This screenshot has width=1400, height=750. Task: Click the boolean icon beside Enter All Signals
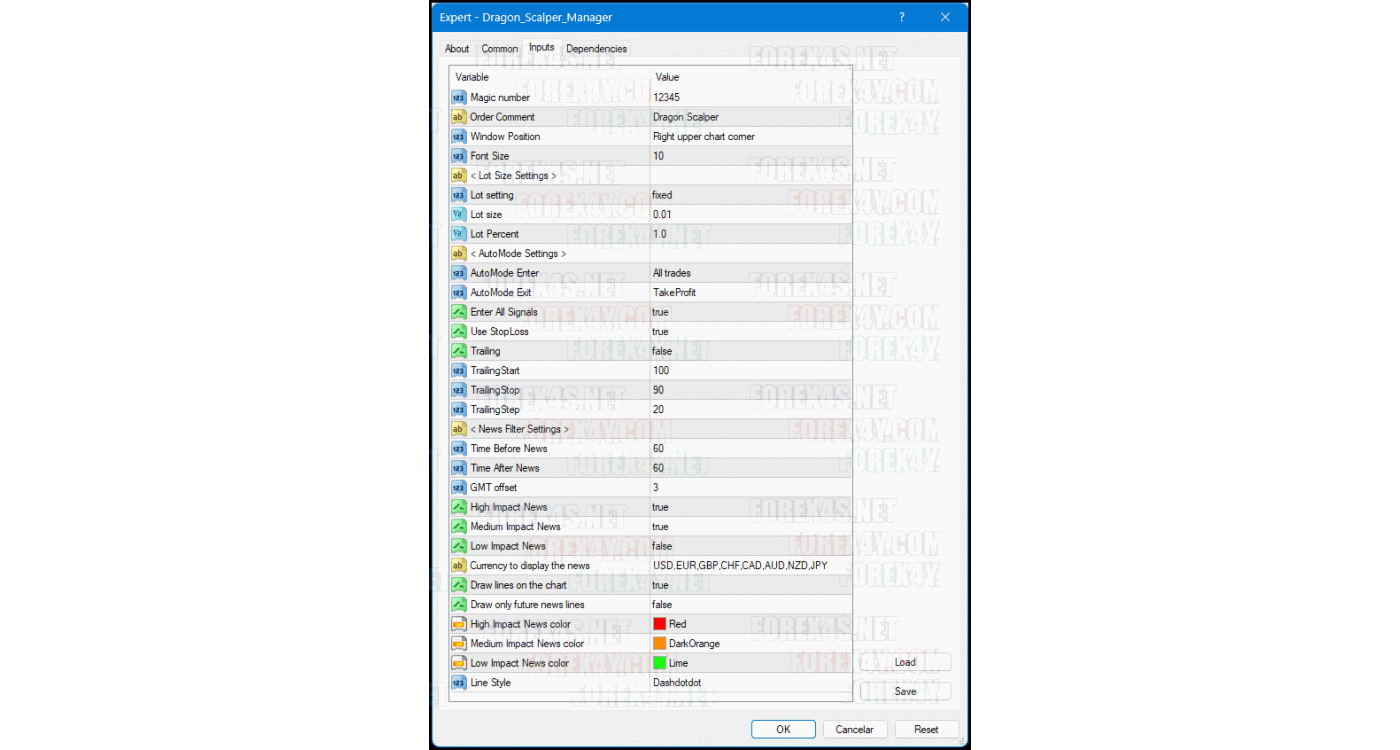tap(458, 312)
